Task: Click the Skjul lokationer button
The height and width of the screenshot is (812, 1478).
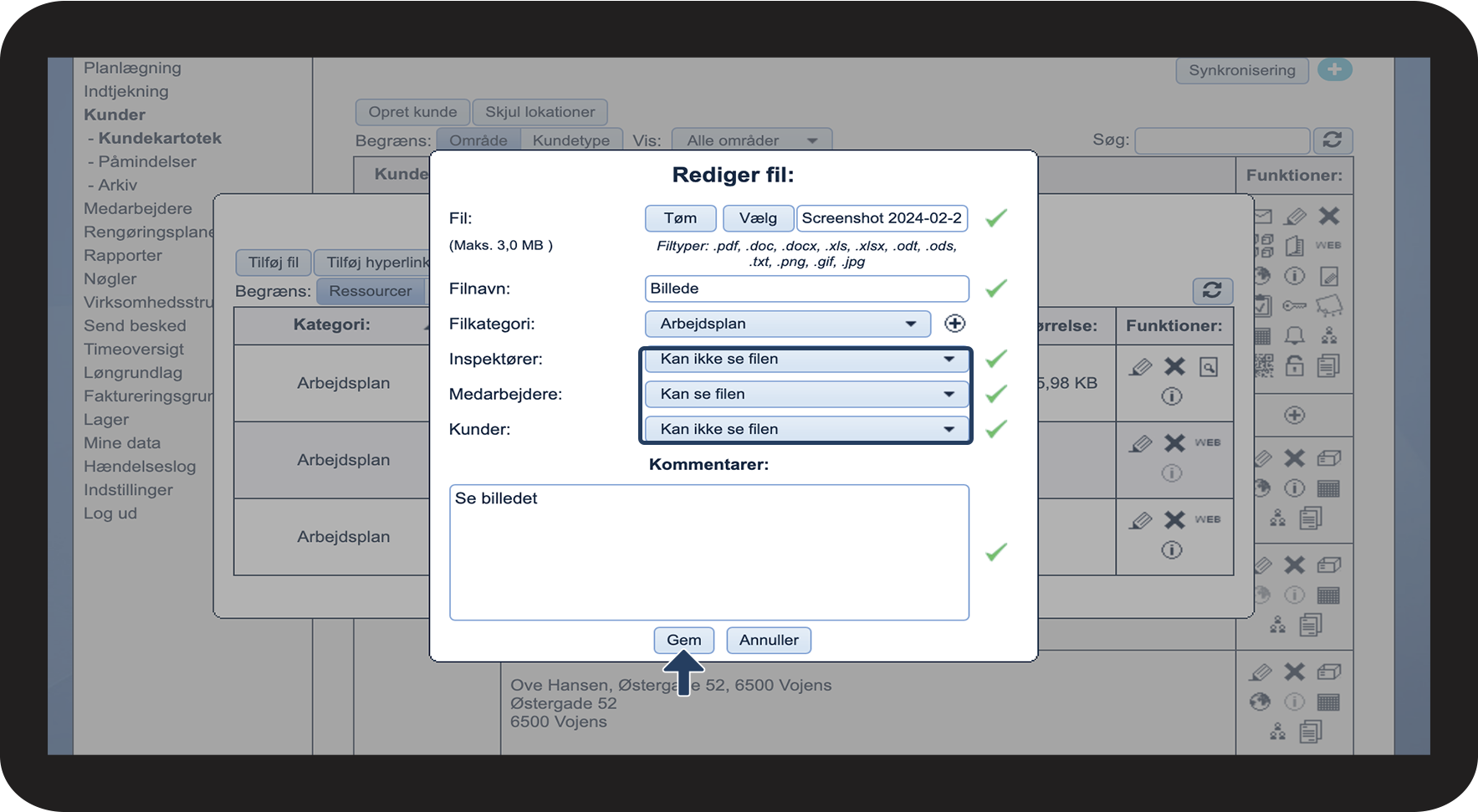Action: (540, 112)
